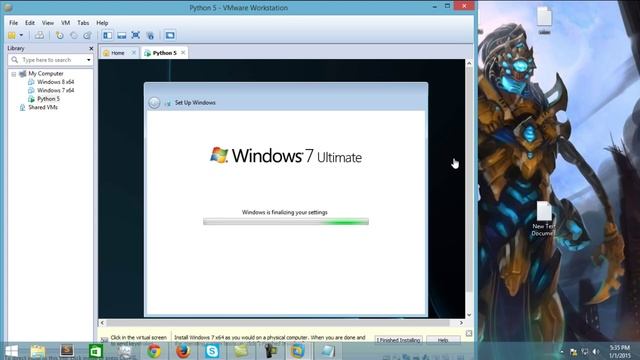Open the green Store taskbar icon
The image size is (640, 360).
point(96,351)
